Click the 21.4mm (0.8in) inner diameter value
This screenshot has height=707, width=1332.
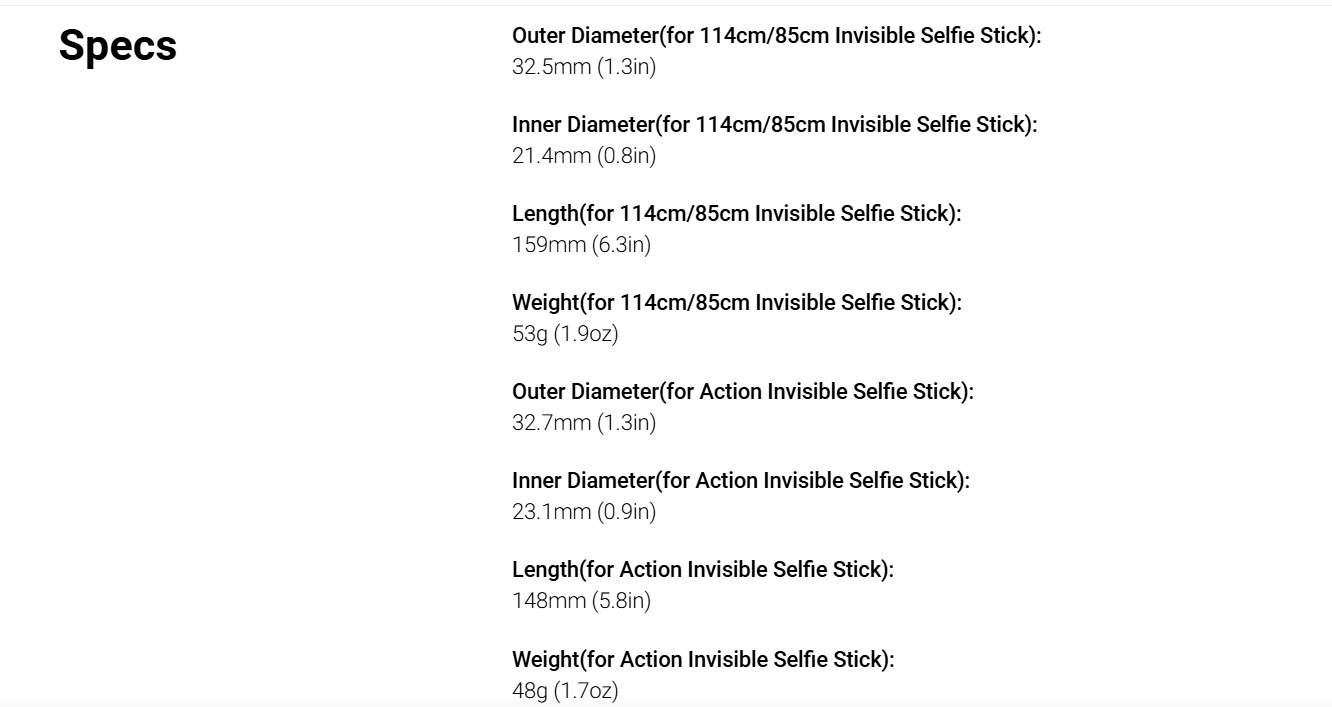(x=584, y=156)
